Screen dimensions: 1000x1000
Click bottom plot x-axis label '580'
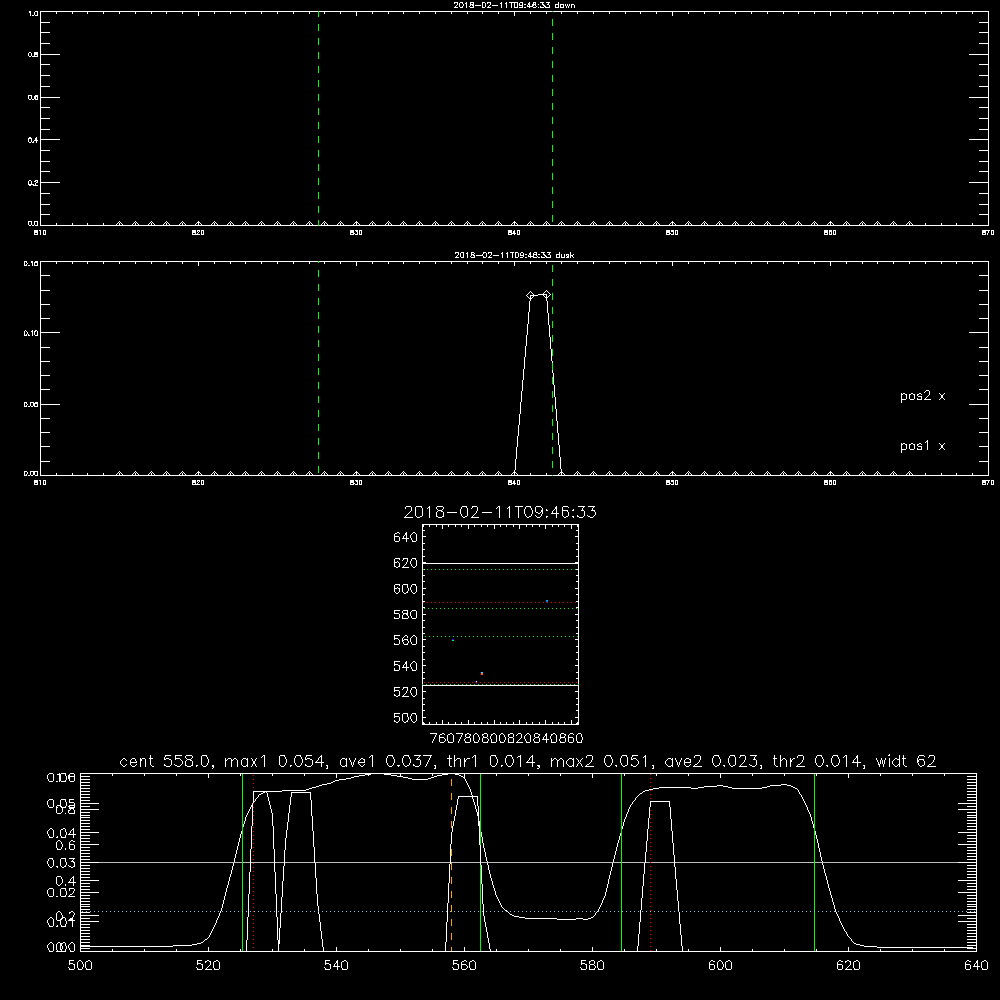pos(592,966)
